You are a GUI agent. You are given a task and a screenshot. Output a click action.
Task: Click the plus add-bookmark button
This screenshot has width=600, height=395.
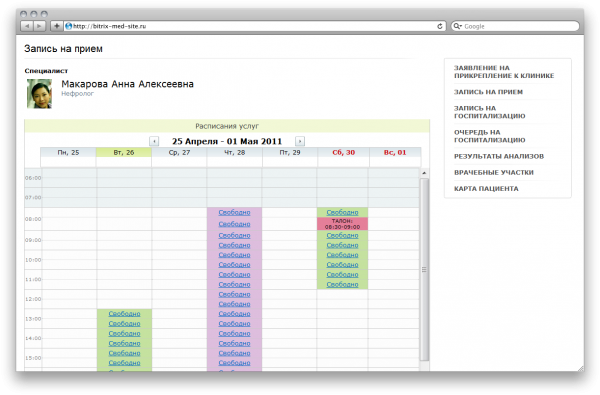(56, 26)
